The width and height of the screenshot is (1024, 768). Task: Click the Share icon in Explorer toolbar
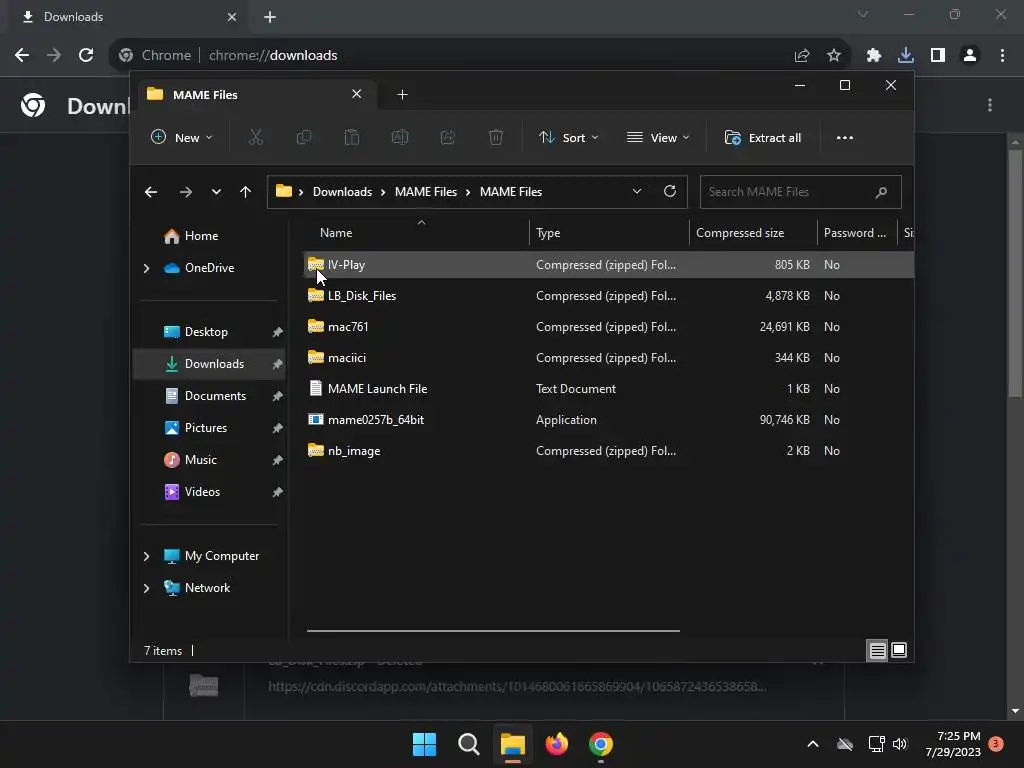pos(448,137)
